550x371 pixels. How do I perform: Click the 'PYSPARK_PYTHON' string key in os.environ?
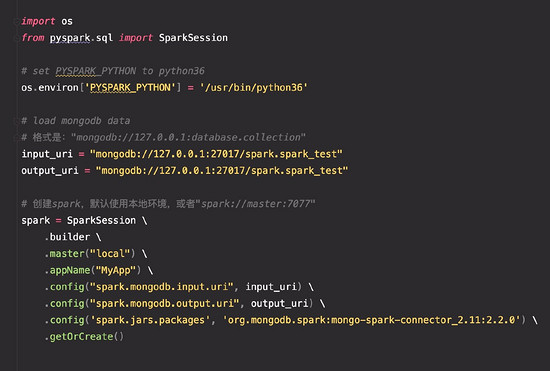click(x=130, y=87)
